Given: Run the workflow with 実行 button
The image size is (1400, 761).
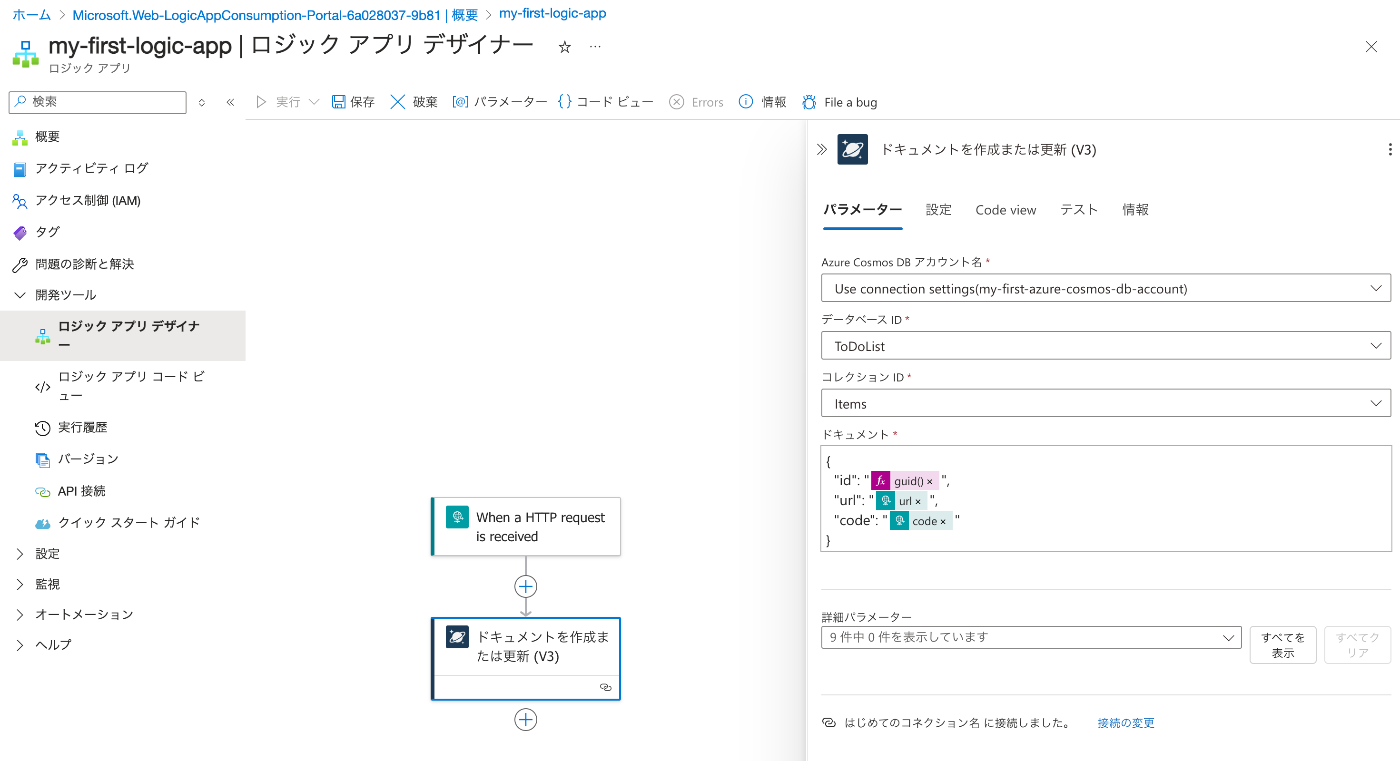Looking at the screenshot, I should 278,102.
